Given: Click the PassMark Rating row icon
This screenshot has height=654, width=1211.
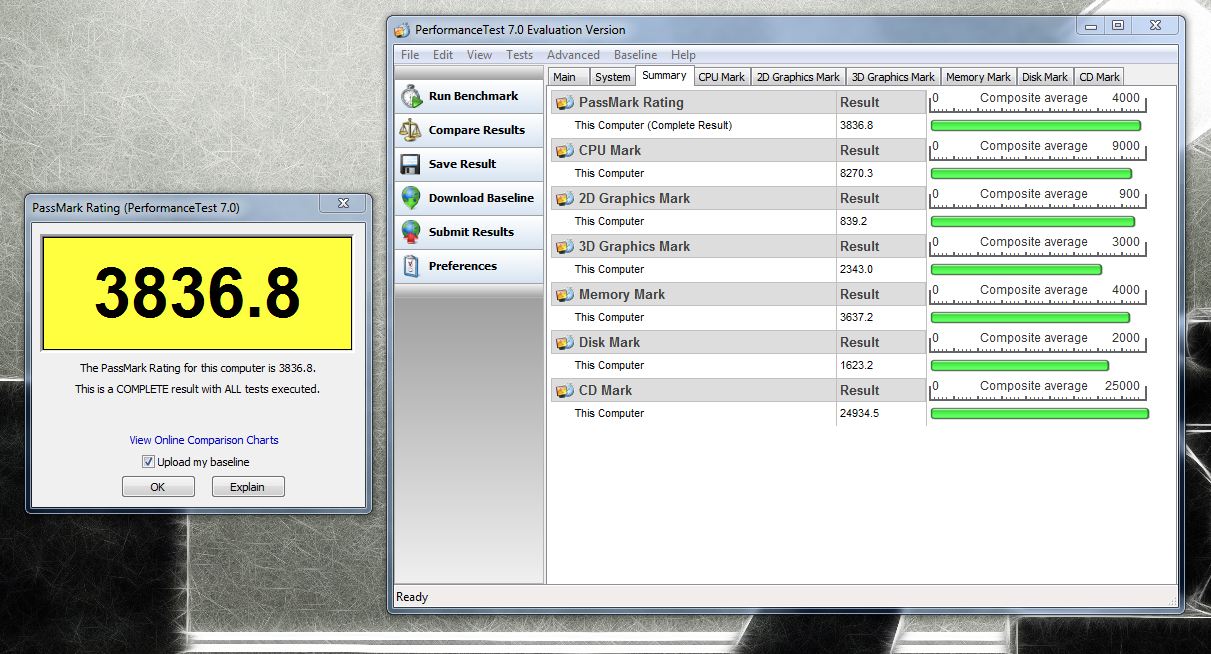Looking at the screenshot, I should point(565,102).
